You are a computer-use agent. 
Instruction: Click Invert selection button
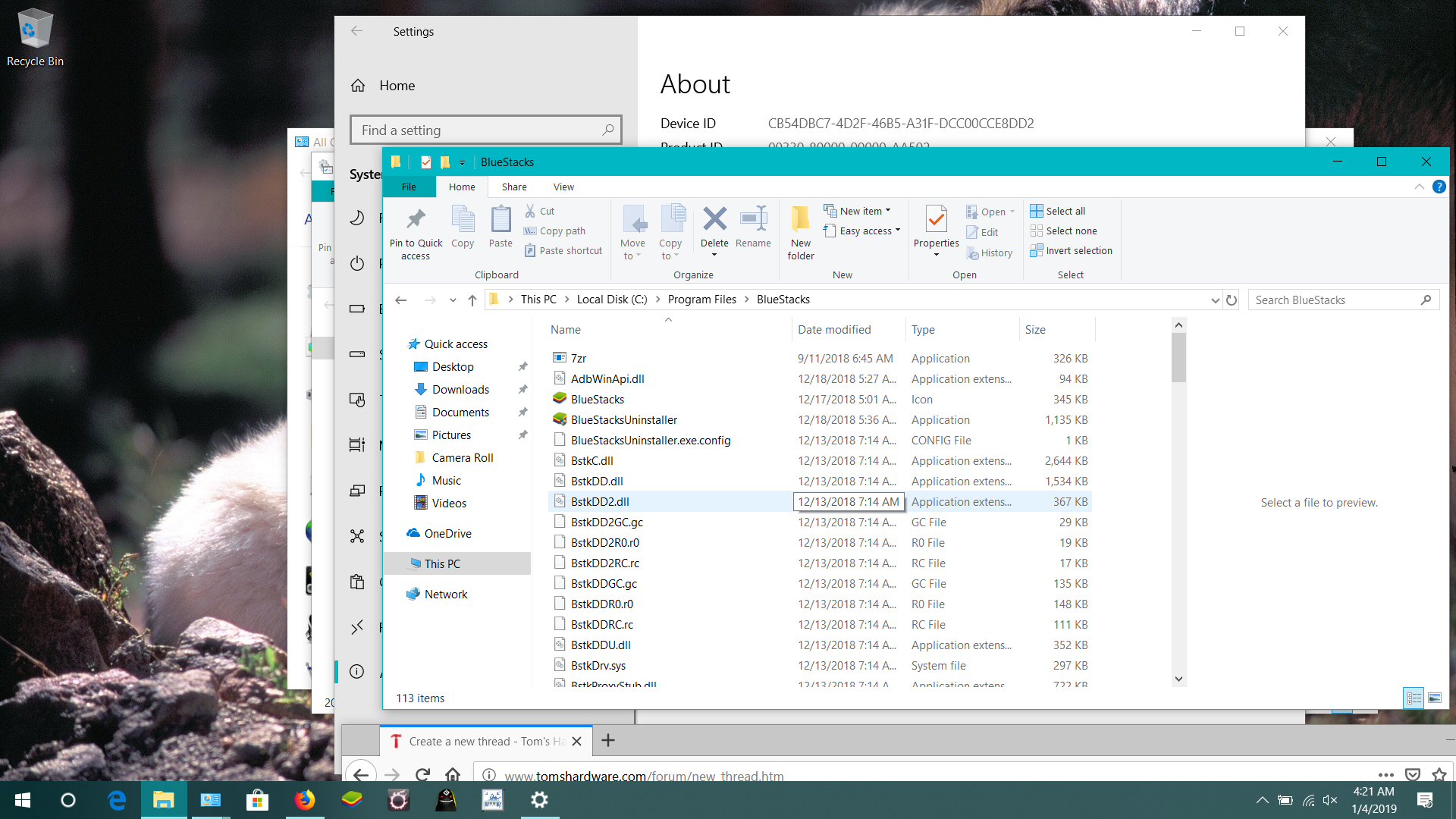click(1078, 250)
